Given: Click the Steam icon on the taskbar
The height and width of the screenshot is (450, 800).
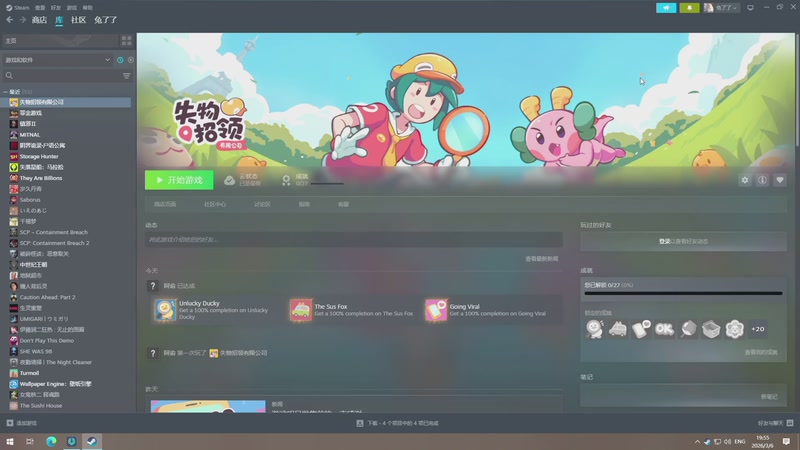Looking at the screenshot, I should click(92, 441).
